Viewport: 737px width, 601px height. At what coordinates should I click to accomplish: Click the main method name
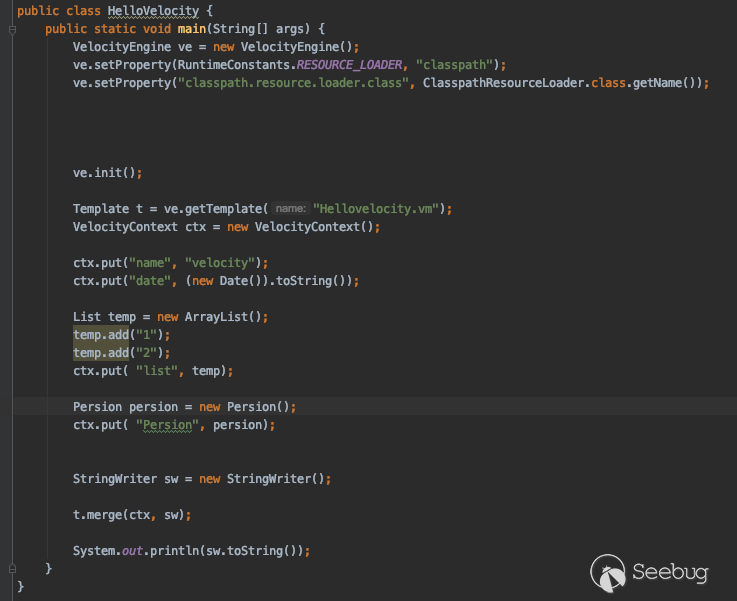pyautogui.click(x=192, y=29)
